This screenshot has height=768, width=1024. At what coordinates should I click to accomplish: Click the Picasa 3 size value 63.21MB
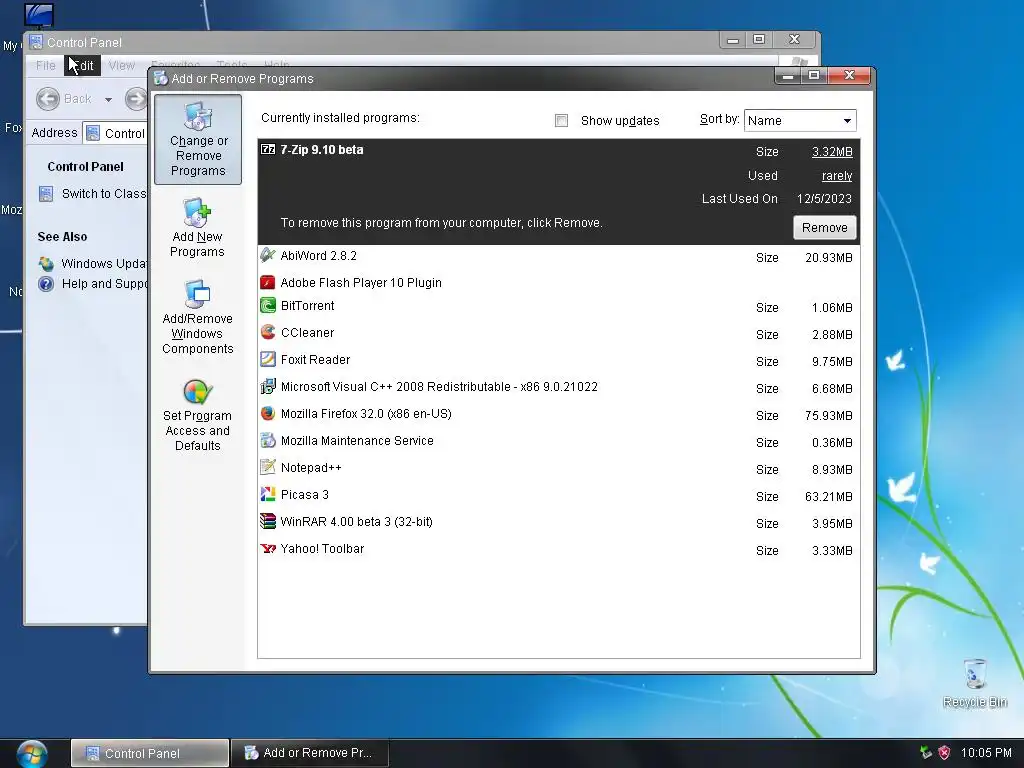click(828, 496)
